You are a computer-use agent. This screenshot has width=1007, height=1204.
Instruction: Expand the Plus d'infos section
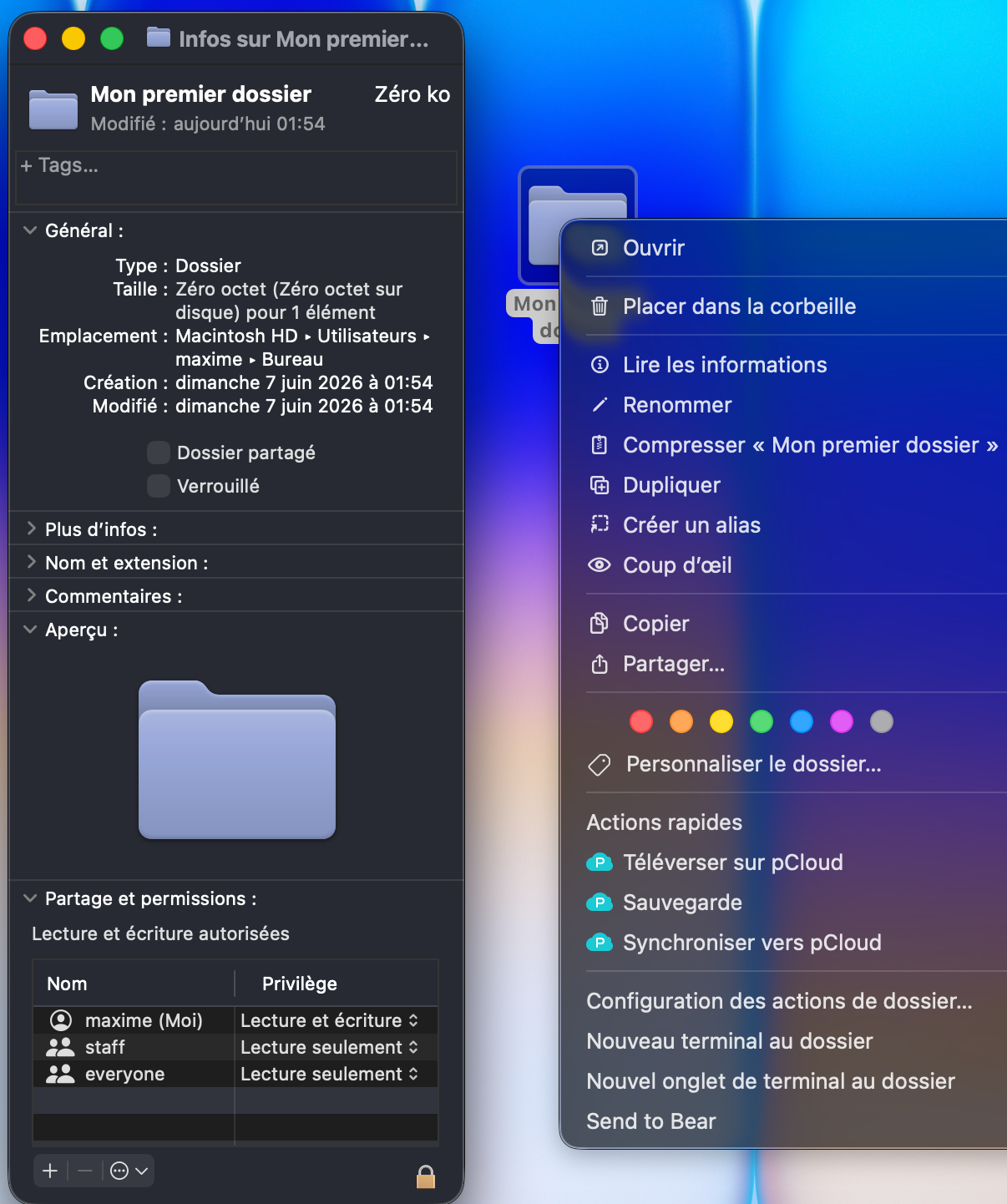point(31,529)
